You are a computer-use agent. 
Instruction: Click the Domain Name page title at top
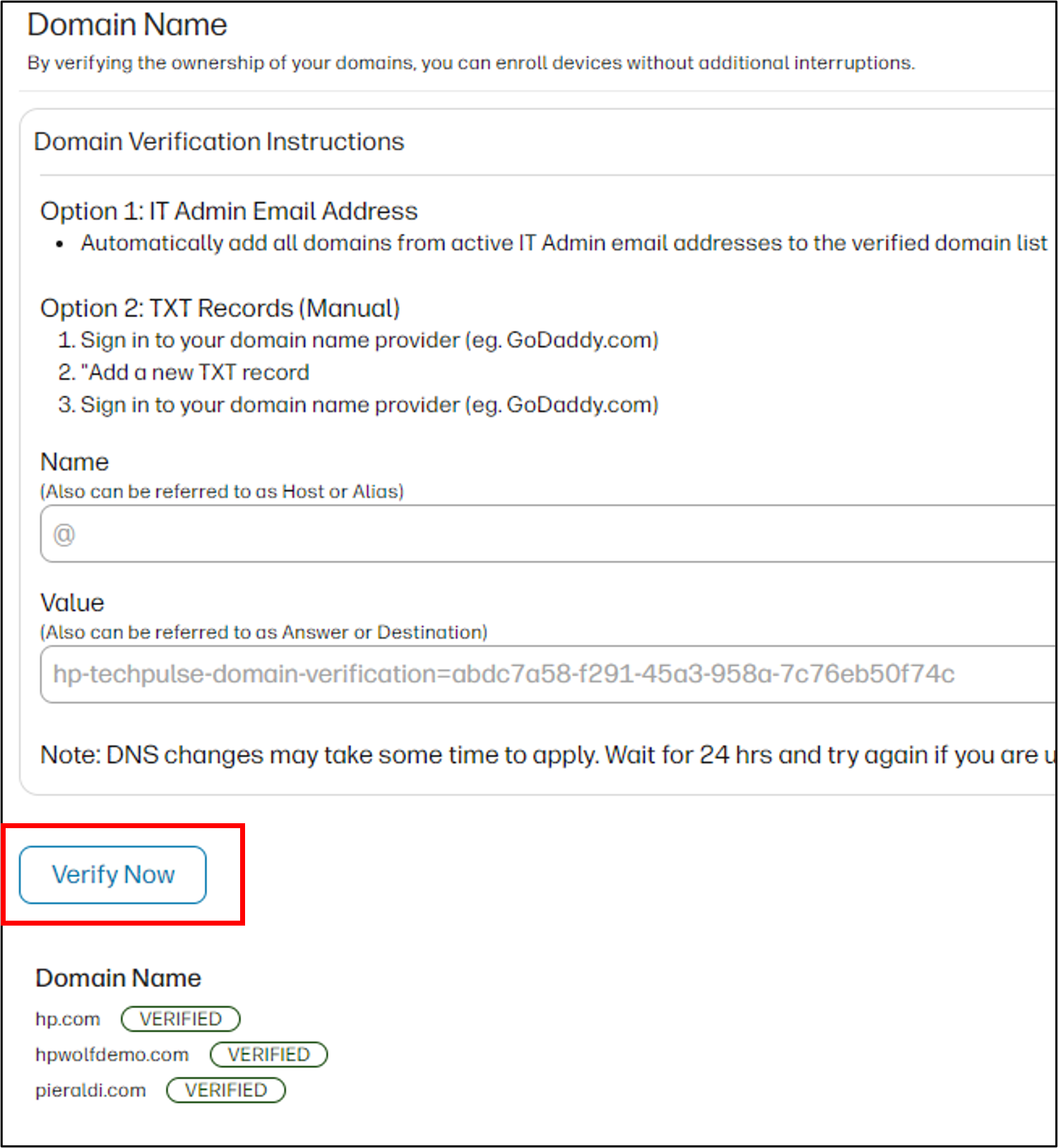[x=127, y=25]
